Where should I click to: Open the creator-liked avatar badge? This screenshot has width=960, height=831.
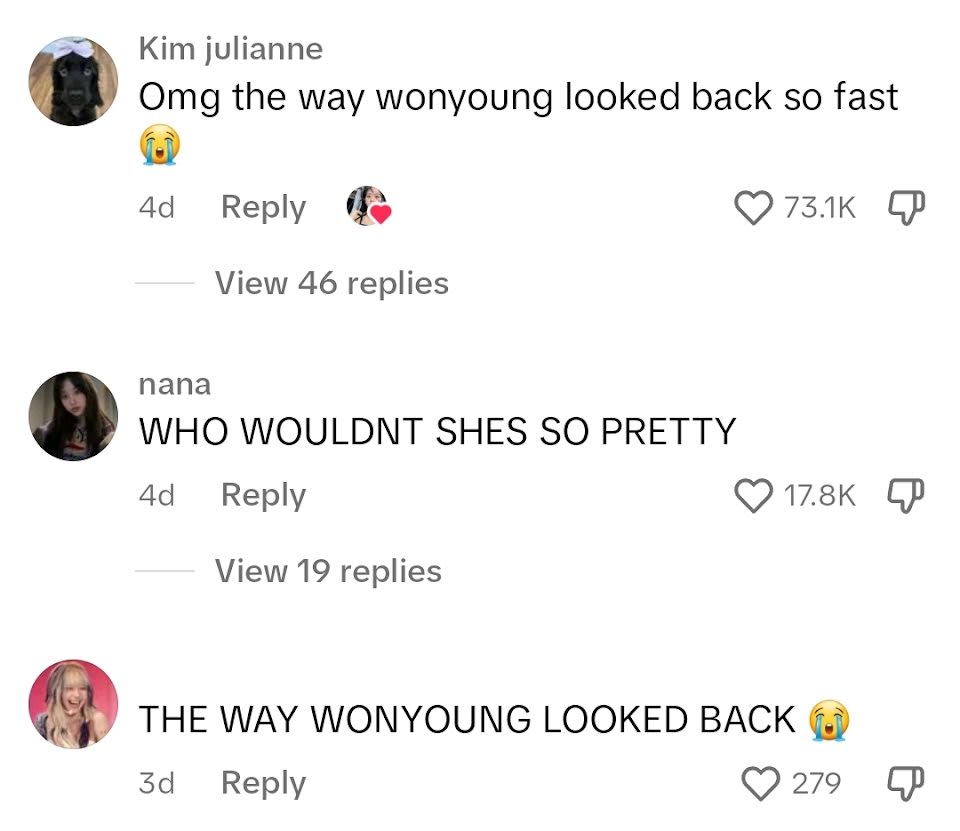[x=369, y=206]
